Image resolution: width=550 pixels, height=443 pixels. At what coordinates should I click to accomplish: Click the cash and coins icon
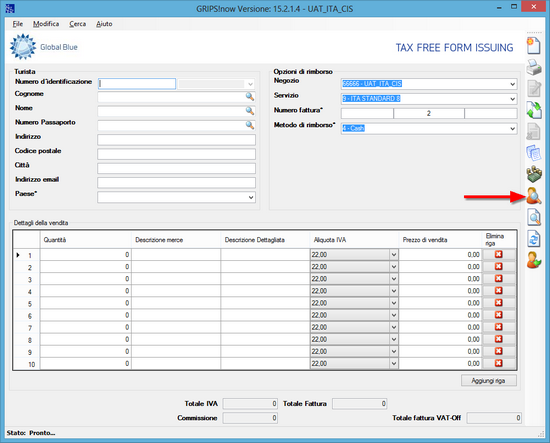pos(534,174)
